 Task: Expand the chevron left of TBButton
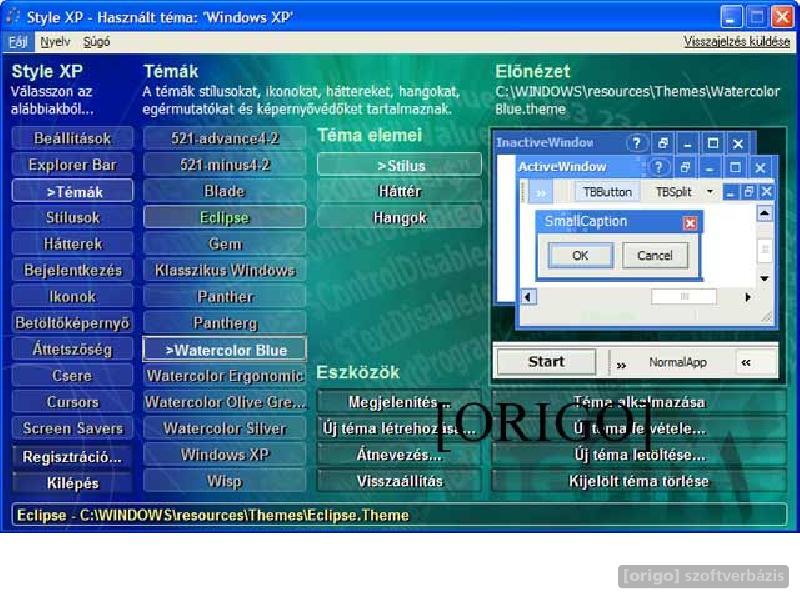point(541,192)
